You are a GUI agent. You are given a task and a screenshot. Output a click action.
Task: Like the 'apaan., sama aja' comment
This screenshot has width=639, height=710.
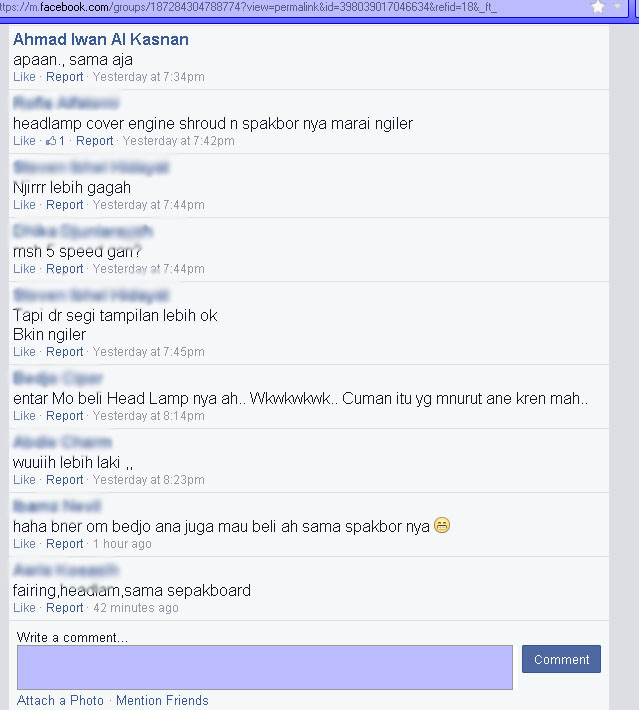(24, 77)
